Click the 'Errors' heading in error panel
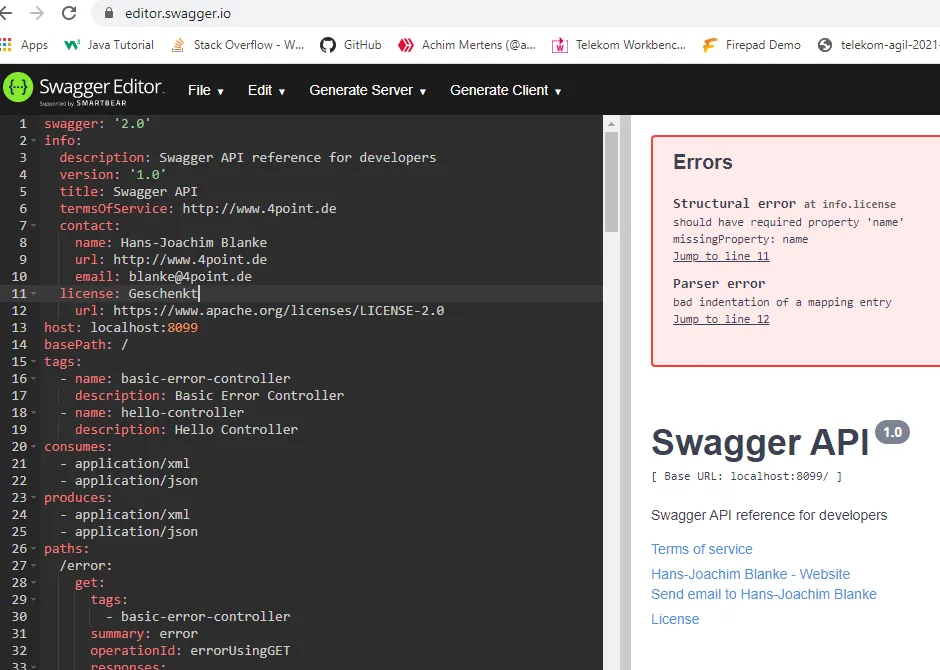 (703, 162)
